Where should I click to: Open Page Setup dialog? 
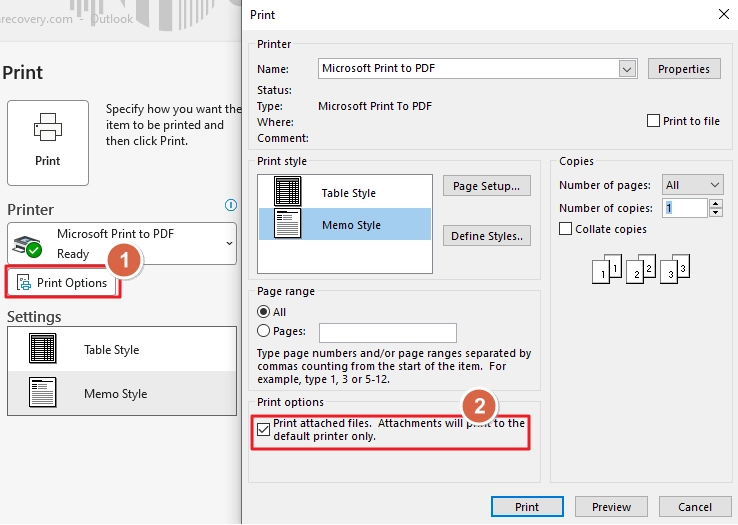click(x=487, y=186)
